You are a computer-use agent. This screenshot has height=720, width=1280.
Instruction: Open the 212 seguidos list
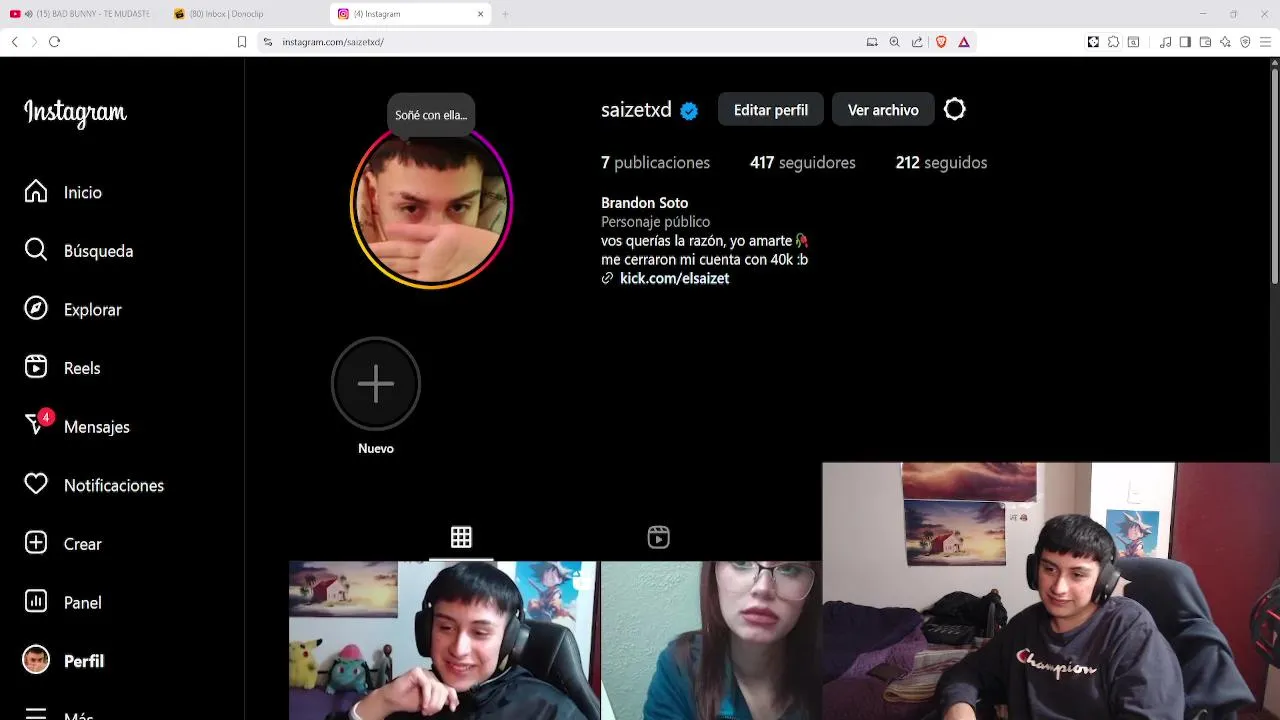pyautogui.click(x=941, y=163)
